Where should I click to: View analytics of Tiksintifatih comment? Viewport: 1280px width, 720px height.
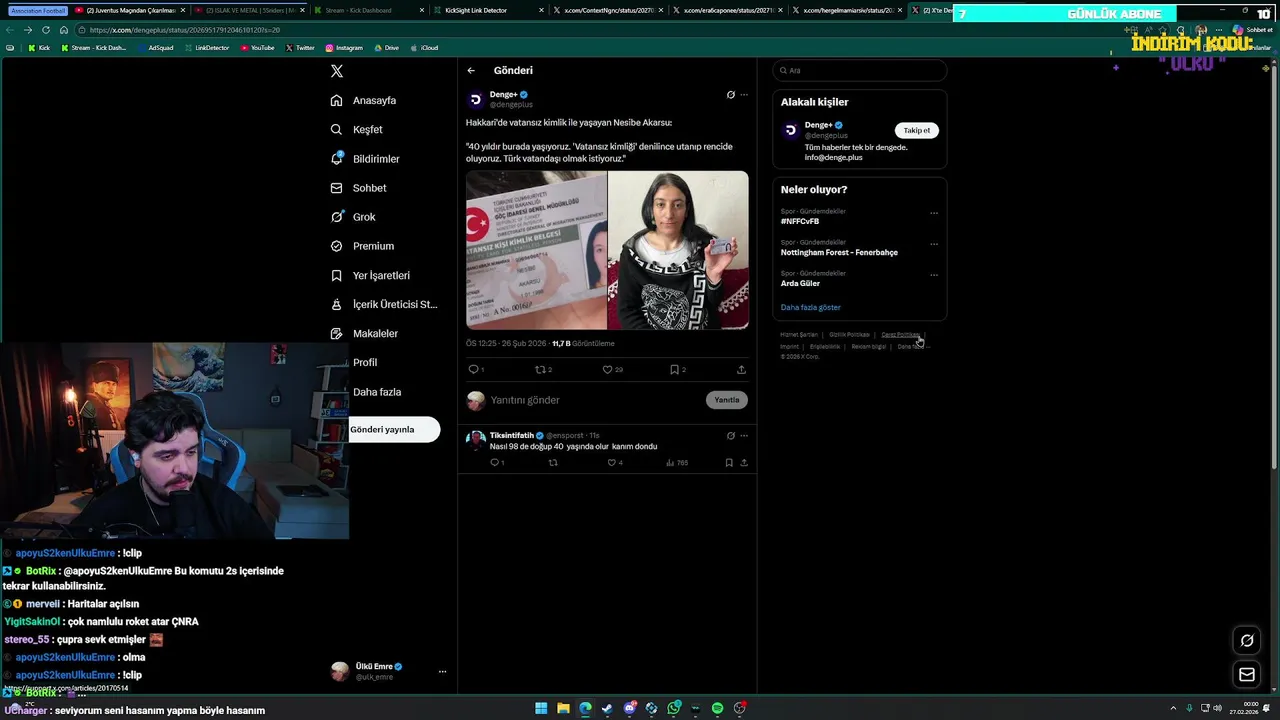pos(677,463)
